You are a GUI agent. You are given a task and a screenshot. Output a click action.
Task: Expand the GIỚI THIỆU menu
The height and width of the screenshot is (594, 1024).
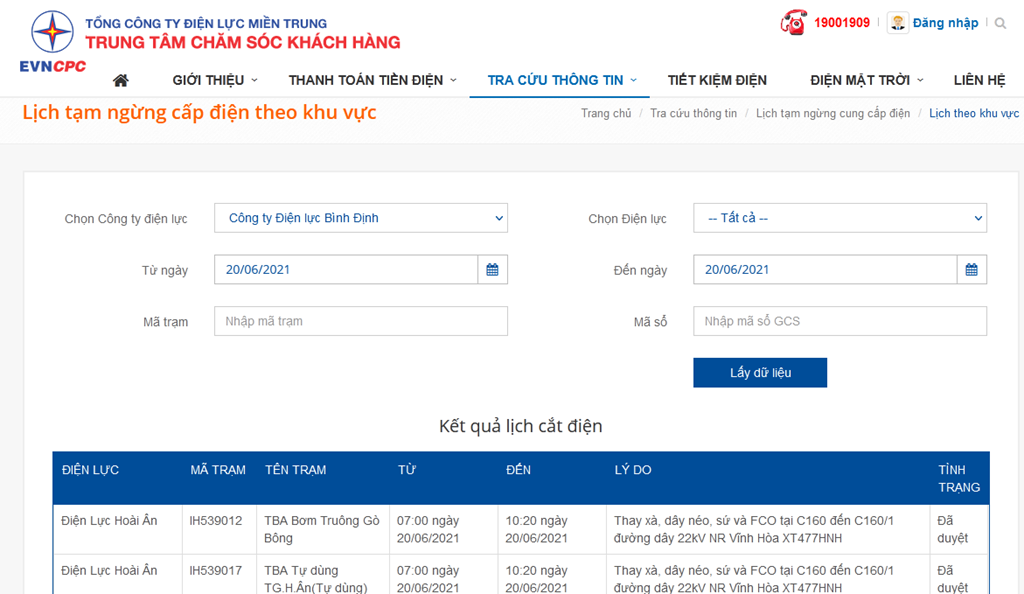(215, 80)
